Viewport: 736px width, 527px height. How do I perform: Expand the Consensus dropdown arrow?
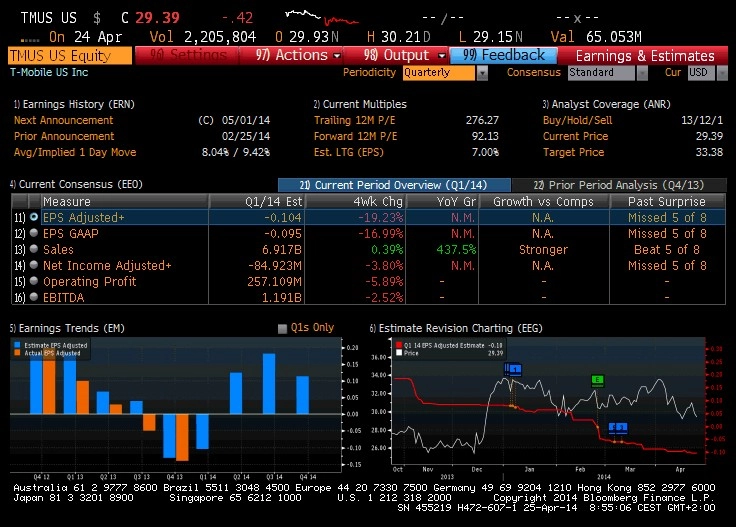(642, 73)
